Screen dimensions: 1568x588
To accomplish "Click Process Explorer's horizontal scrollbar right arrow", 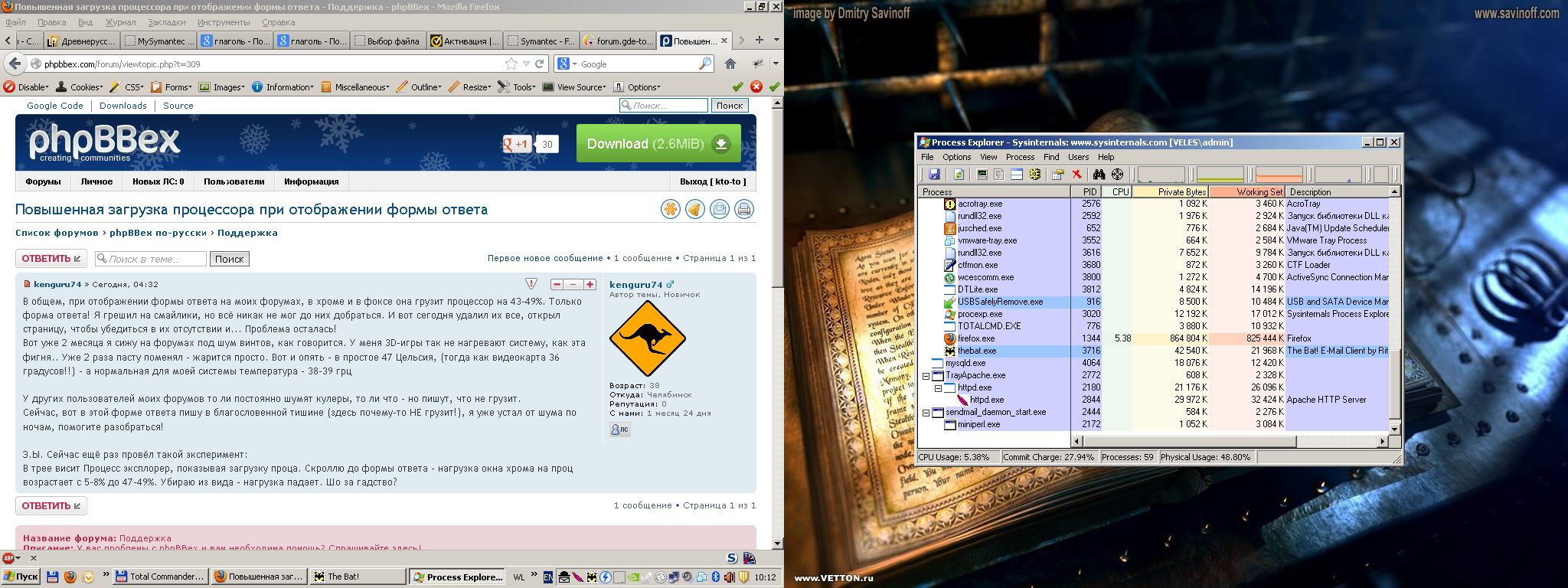I will [1383, 442].
